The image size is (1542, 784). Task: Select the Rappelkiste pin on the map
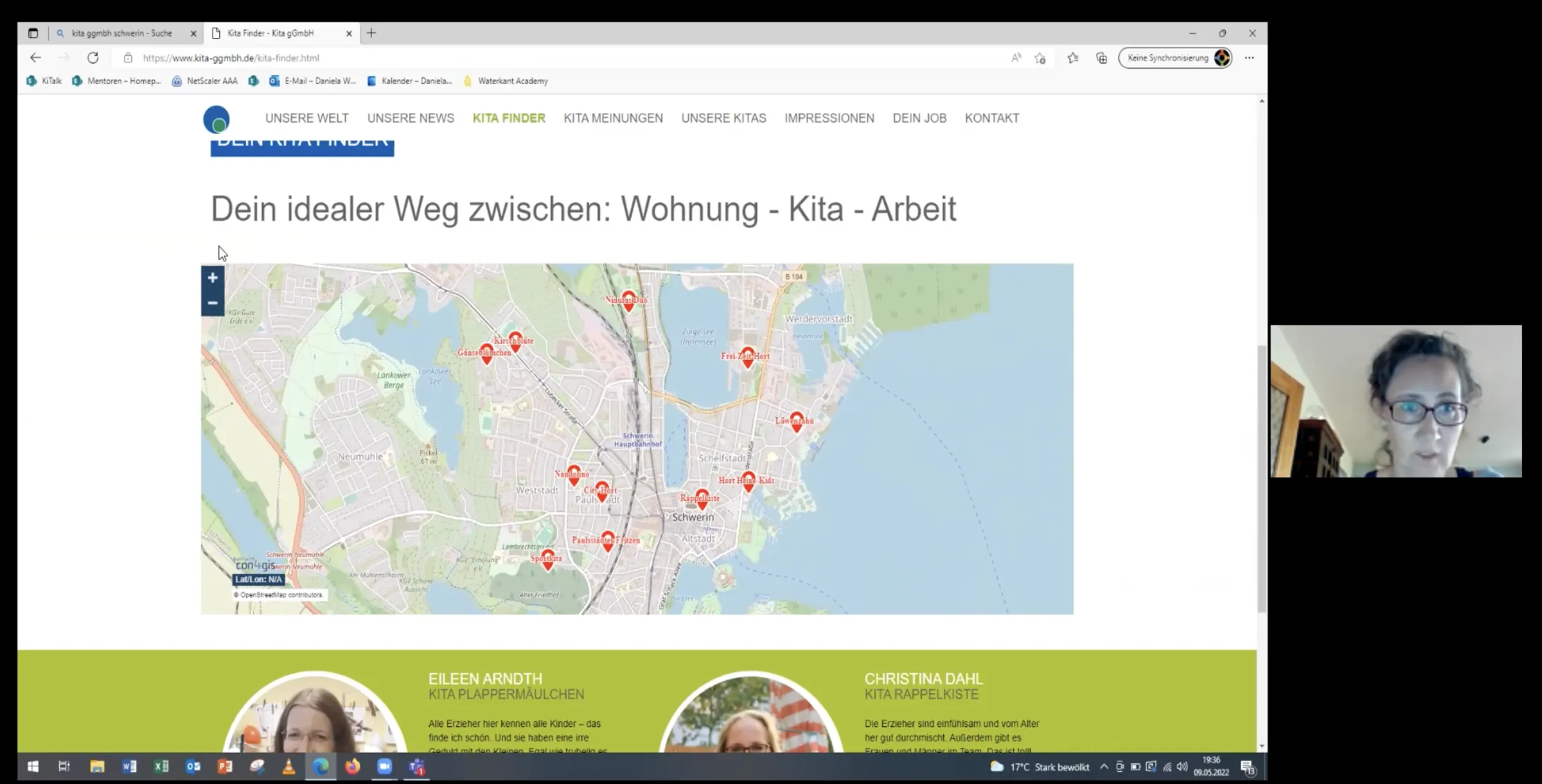pyautogui.click(x=702, y=498)
